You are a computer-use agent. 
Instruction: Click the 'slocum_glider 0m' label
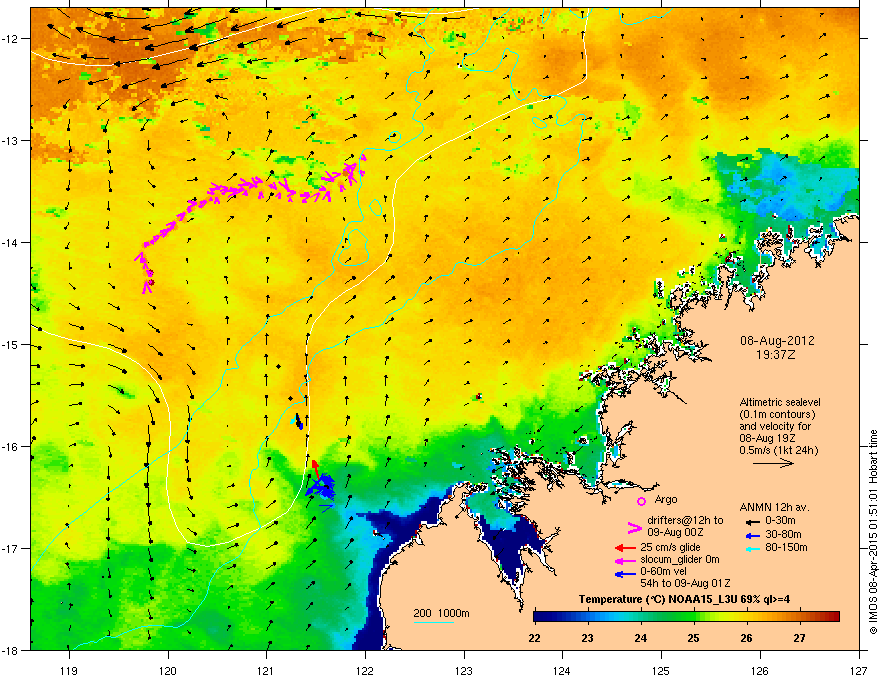point(680,560)
